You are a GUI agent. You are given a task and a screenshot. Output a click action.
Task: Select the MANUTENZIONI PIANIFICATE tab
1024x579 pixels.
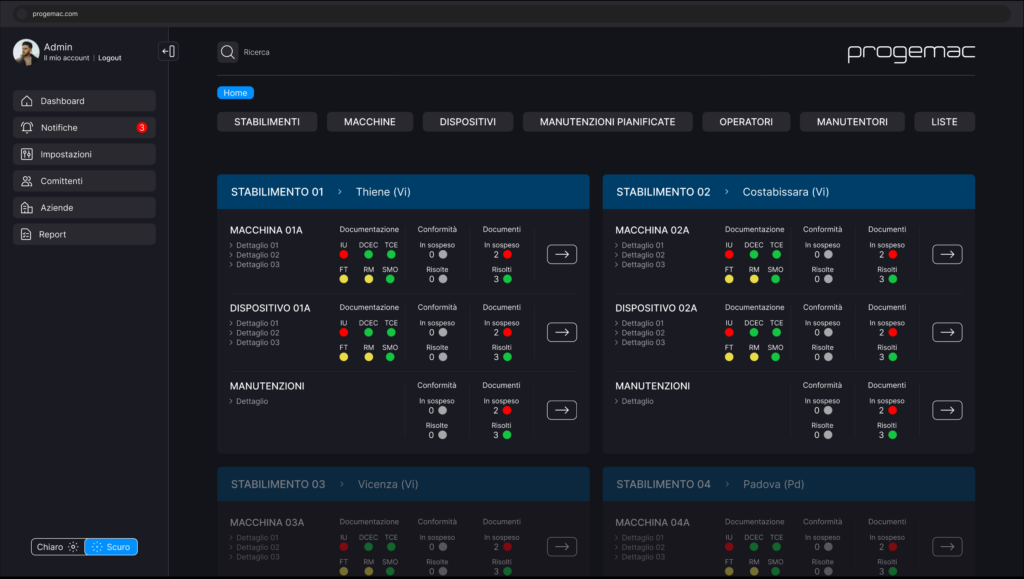(607, 122)
